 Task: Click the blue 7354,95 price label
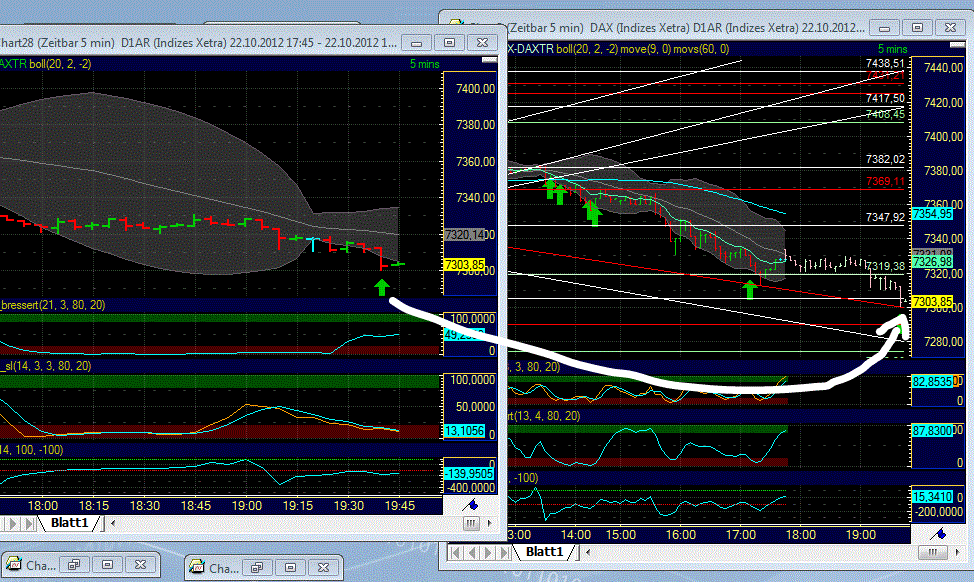[932, 213]
